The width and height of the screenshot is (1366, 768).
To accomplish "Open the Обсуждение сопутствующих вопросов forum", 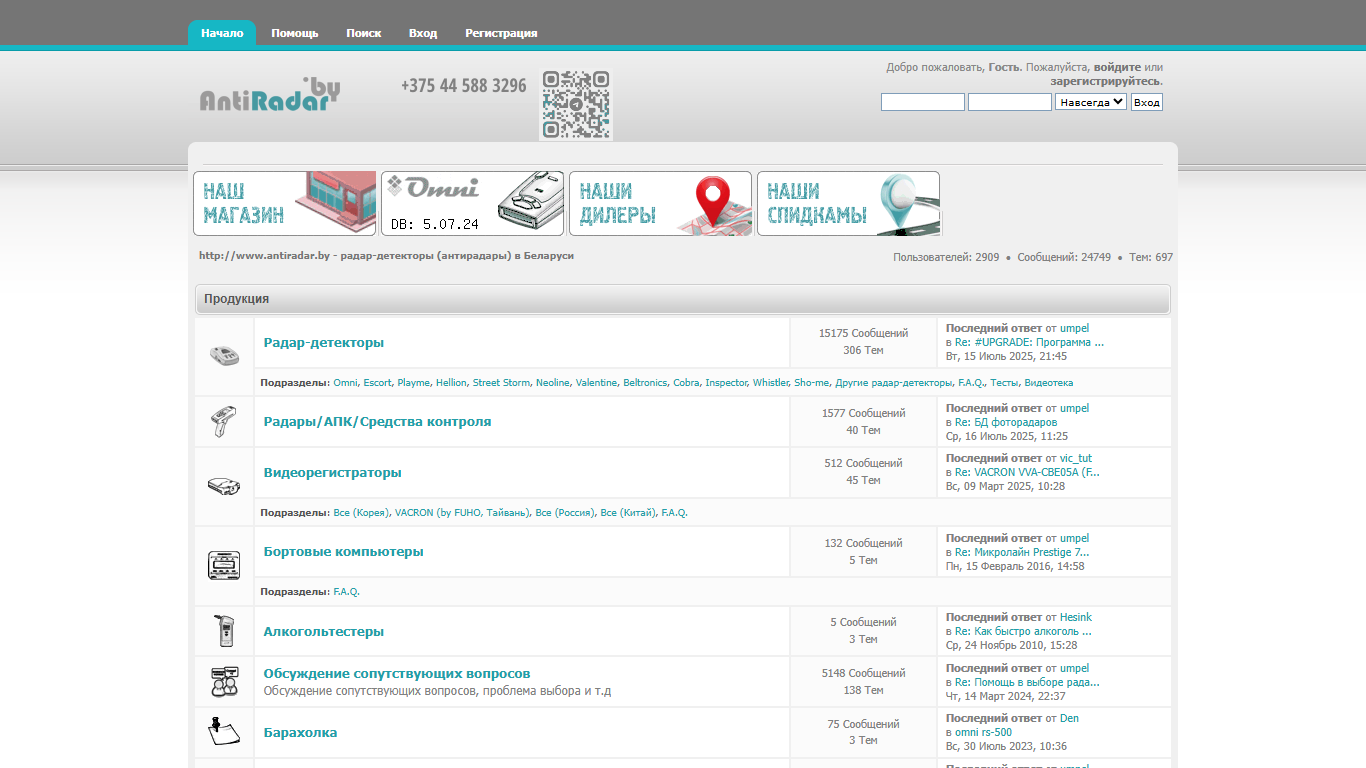I will [397, 673].
